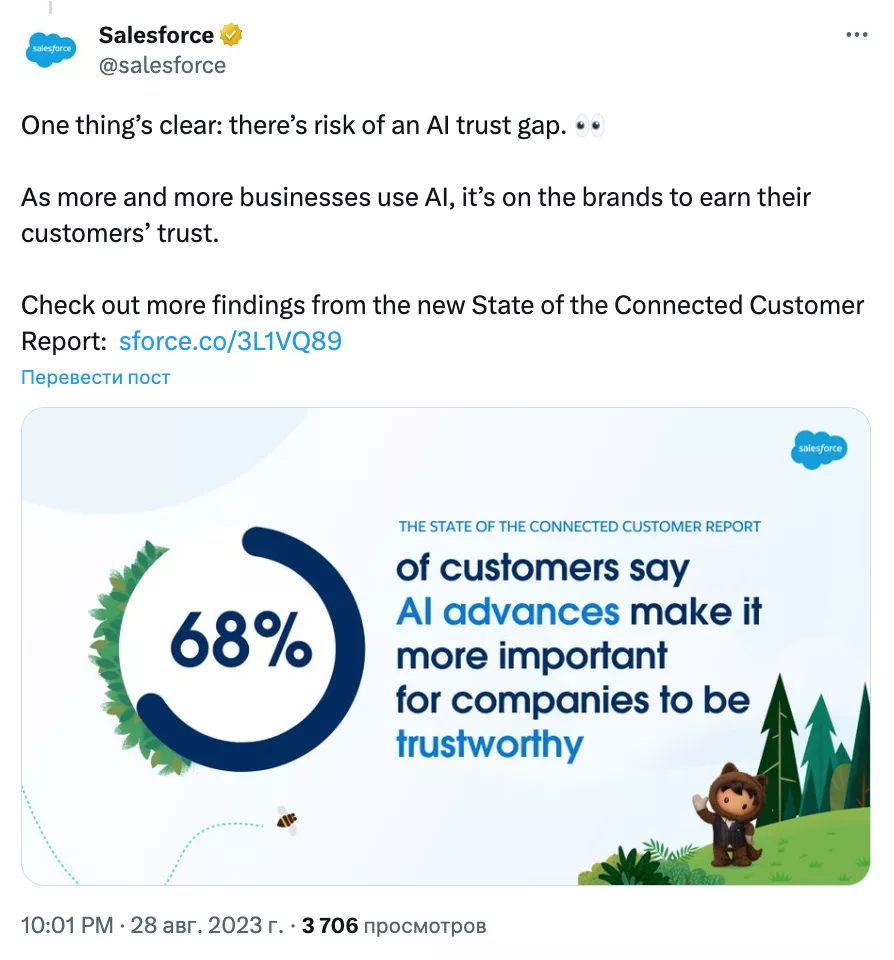The width and height of the screenshot is (894, 960).
Task: Open the sforce.co/3L1VQ89 link
Action: click(230, 341)
